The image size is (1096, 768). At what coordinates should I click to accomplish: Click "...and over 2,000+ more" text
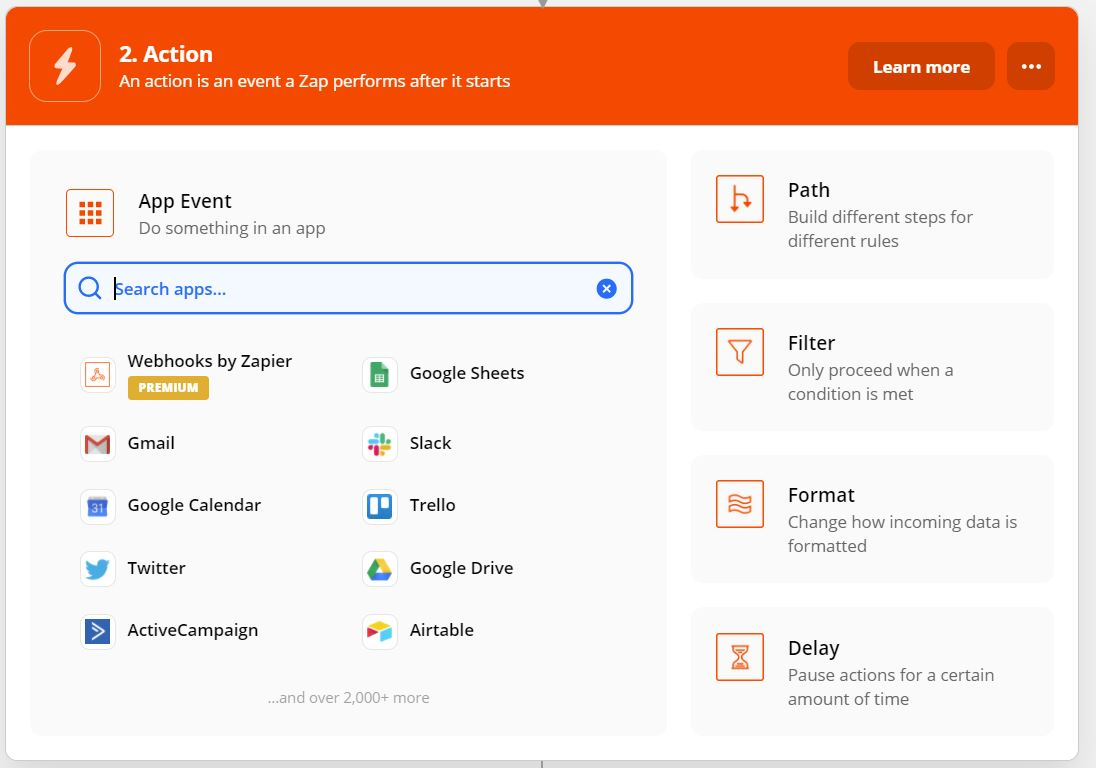click(x=348, y=697)
